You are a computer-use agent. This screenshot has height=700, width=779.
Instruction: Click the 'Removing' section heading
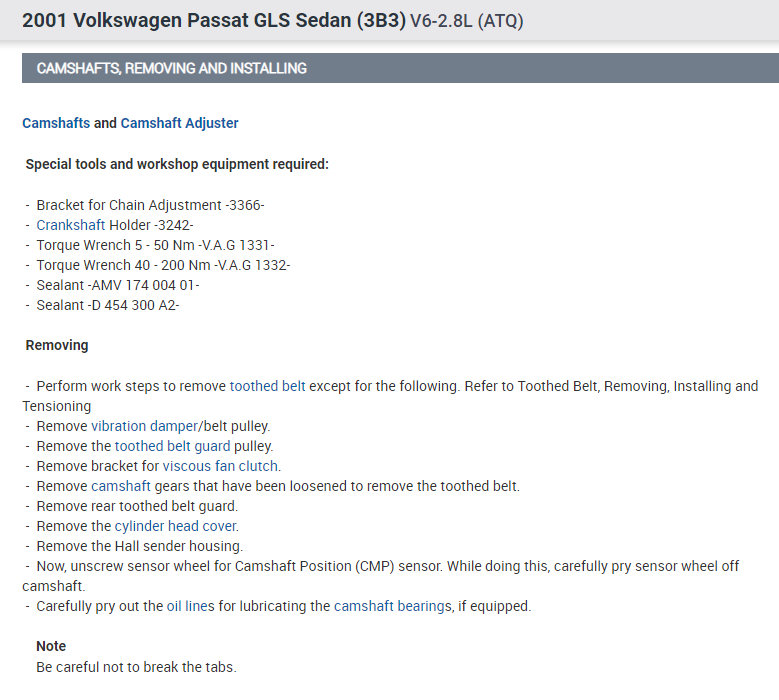pos(57,345)
